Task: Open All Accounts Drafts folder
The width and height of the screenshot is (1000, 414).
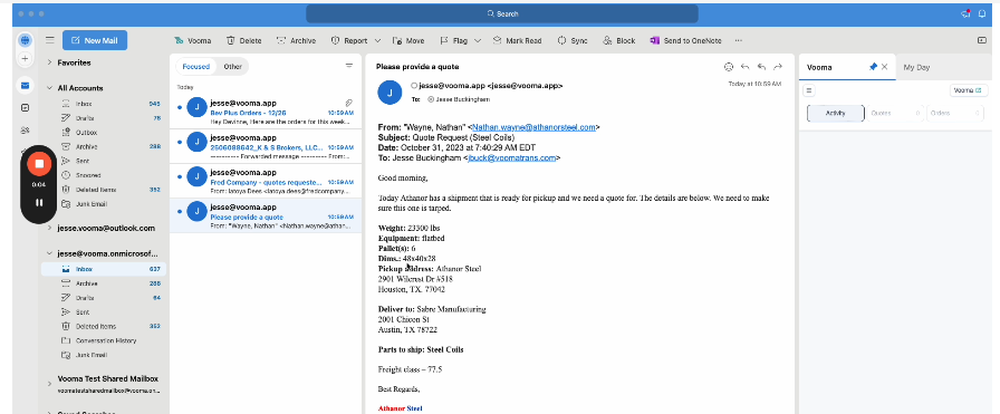Action: [103, 118]
